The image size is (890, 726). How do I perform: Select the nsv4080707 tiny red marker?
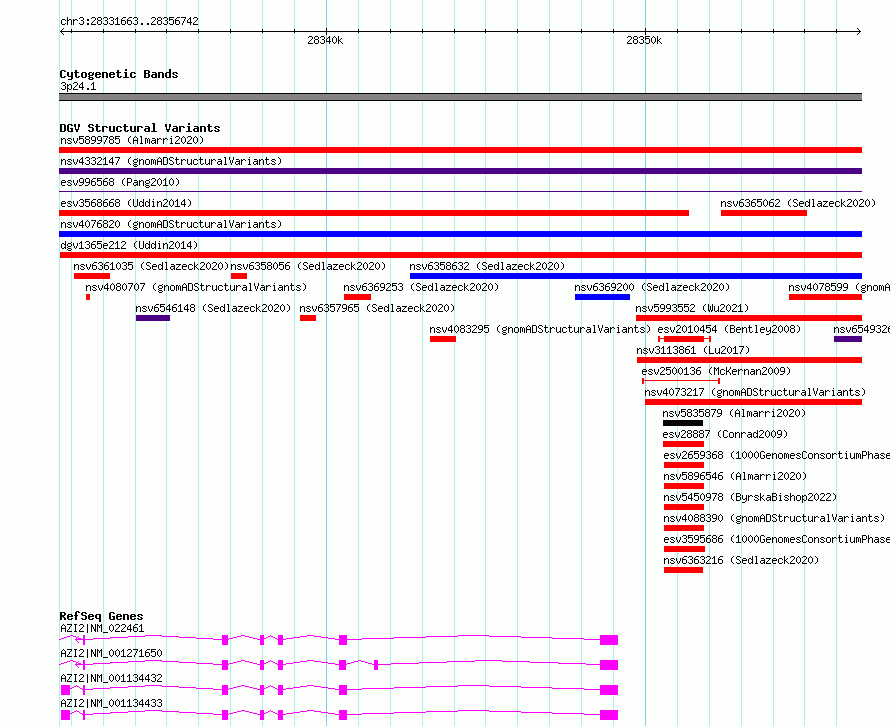[x=88, y=297]
